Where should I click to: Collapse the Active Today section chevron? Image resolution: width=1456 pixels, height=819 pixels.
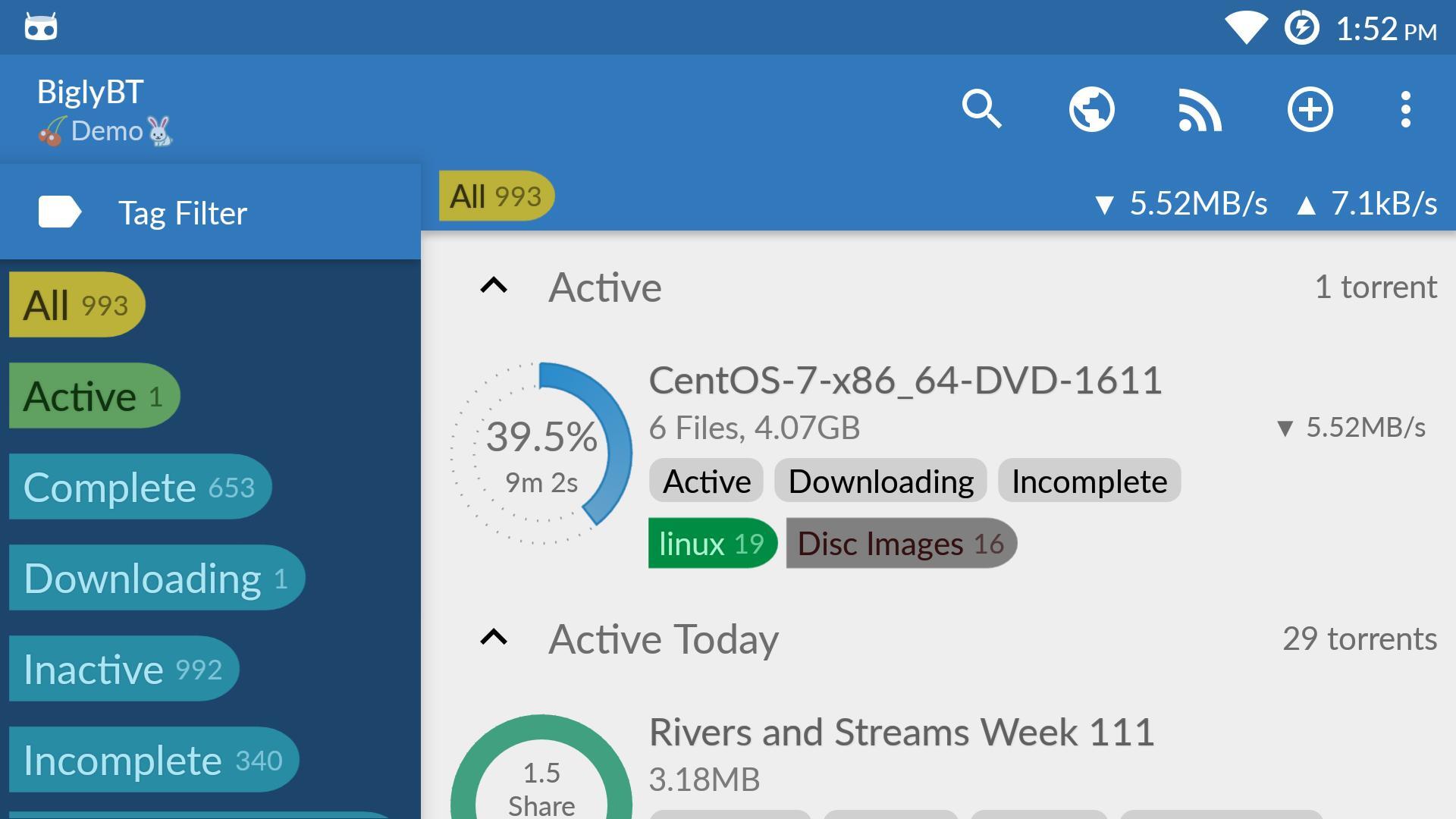coord(494,638)
